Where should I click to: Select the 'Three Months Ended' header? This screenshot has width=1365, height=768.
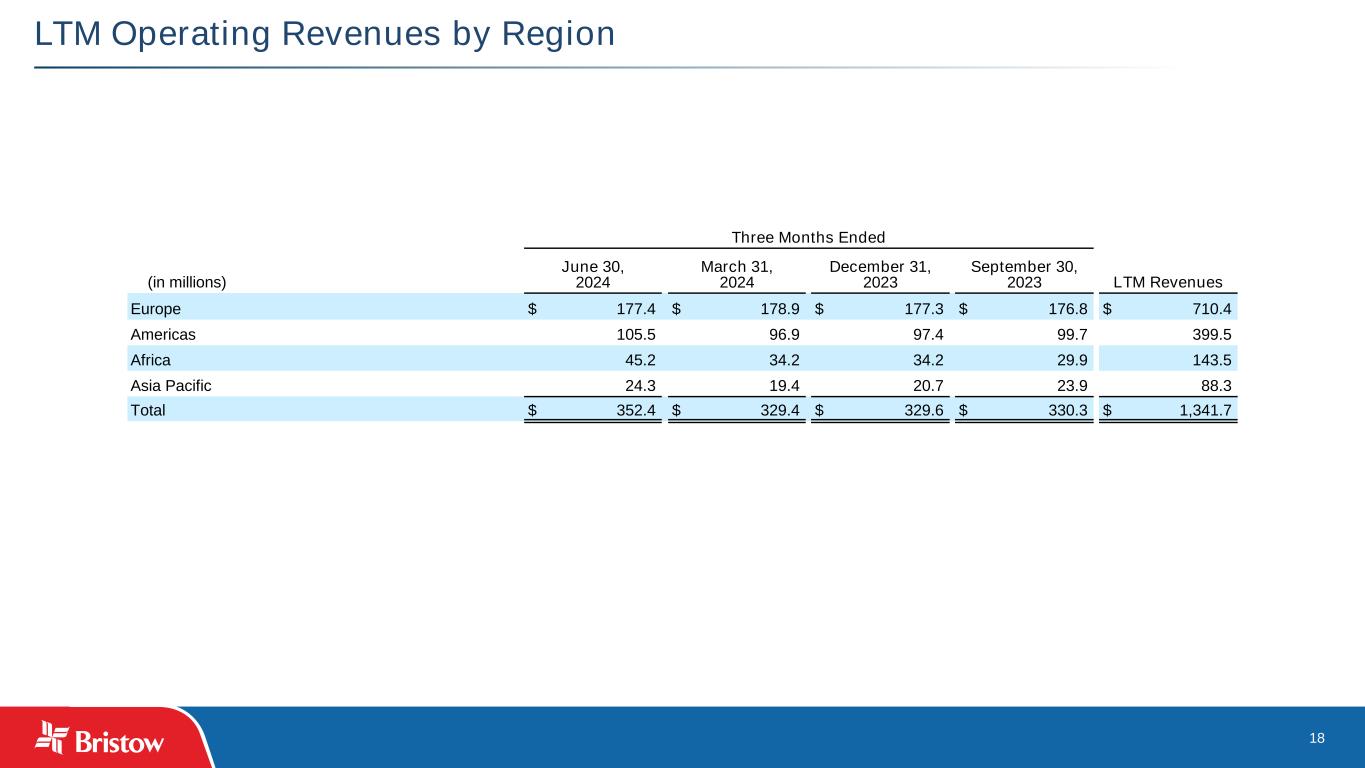pyautogui.click(x=808, y=237)
